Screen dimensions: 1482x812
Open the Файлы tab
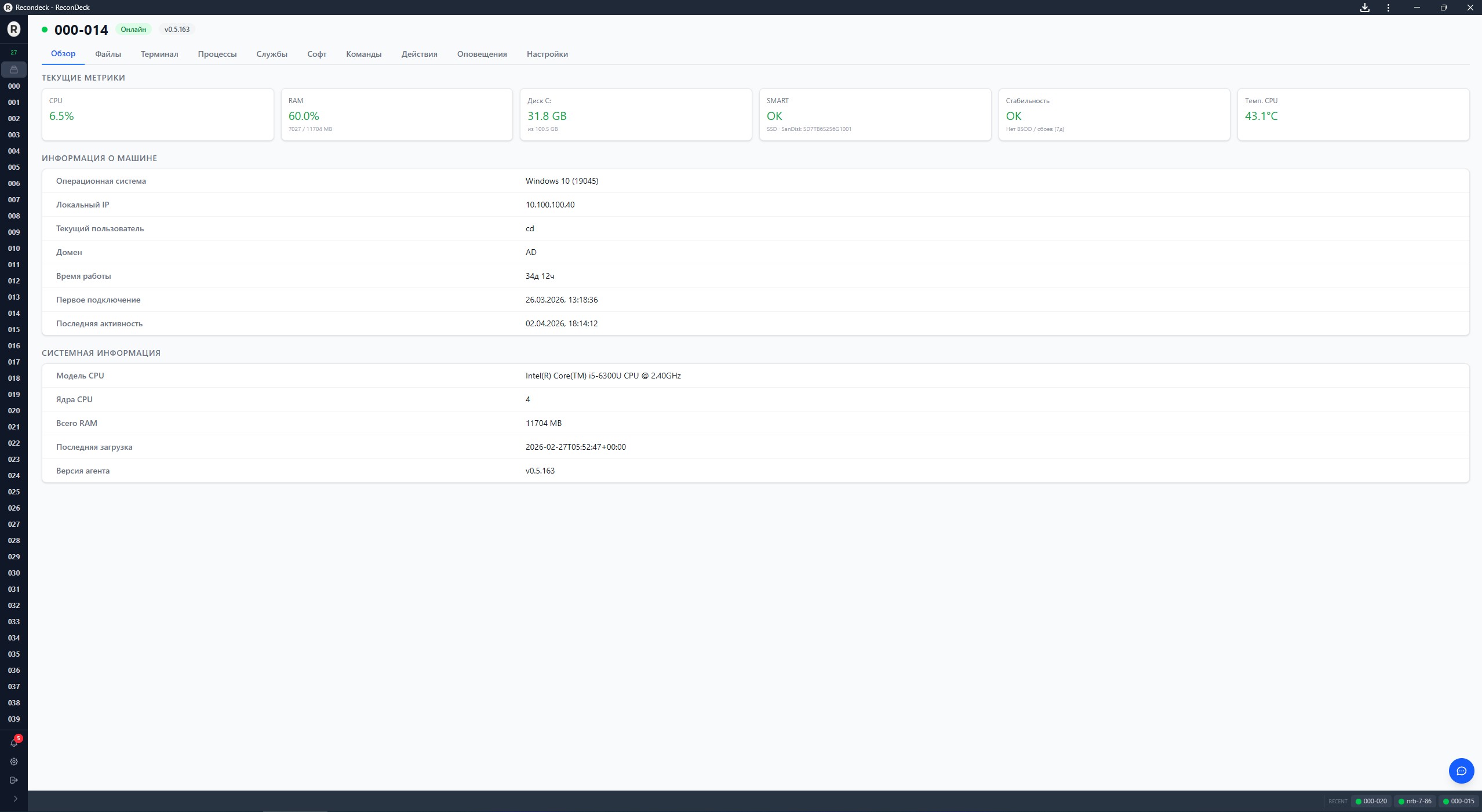(108, 54)
